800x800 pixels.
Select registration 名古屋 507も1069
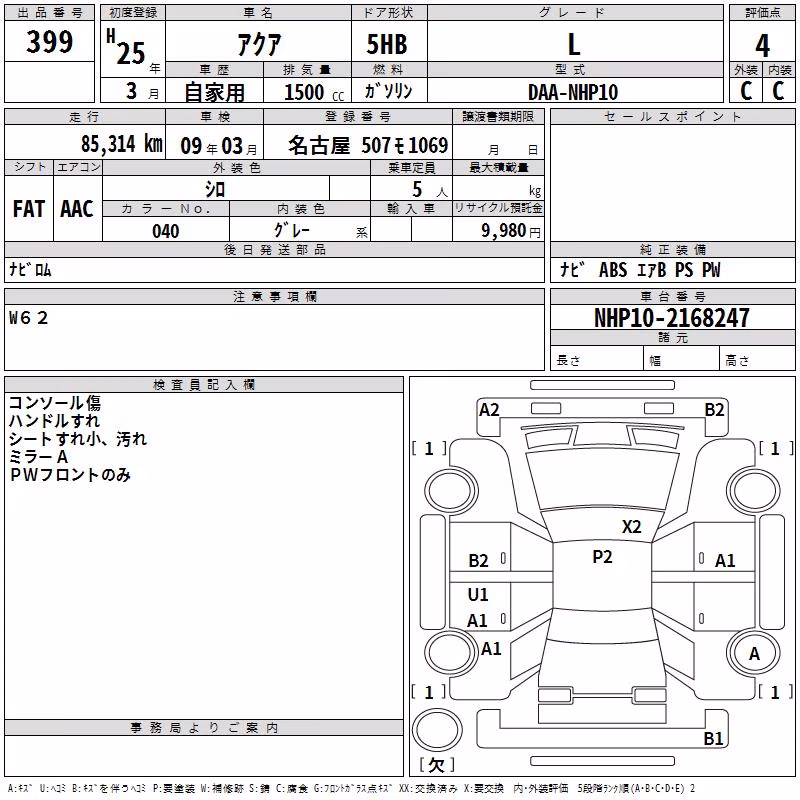368,145
